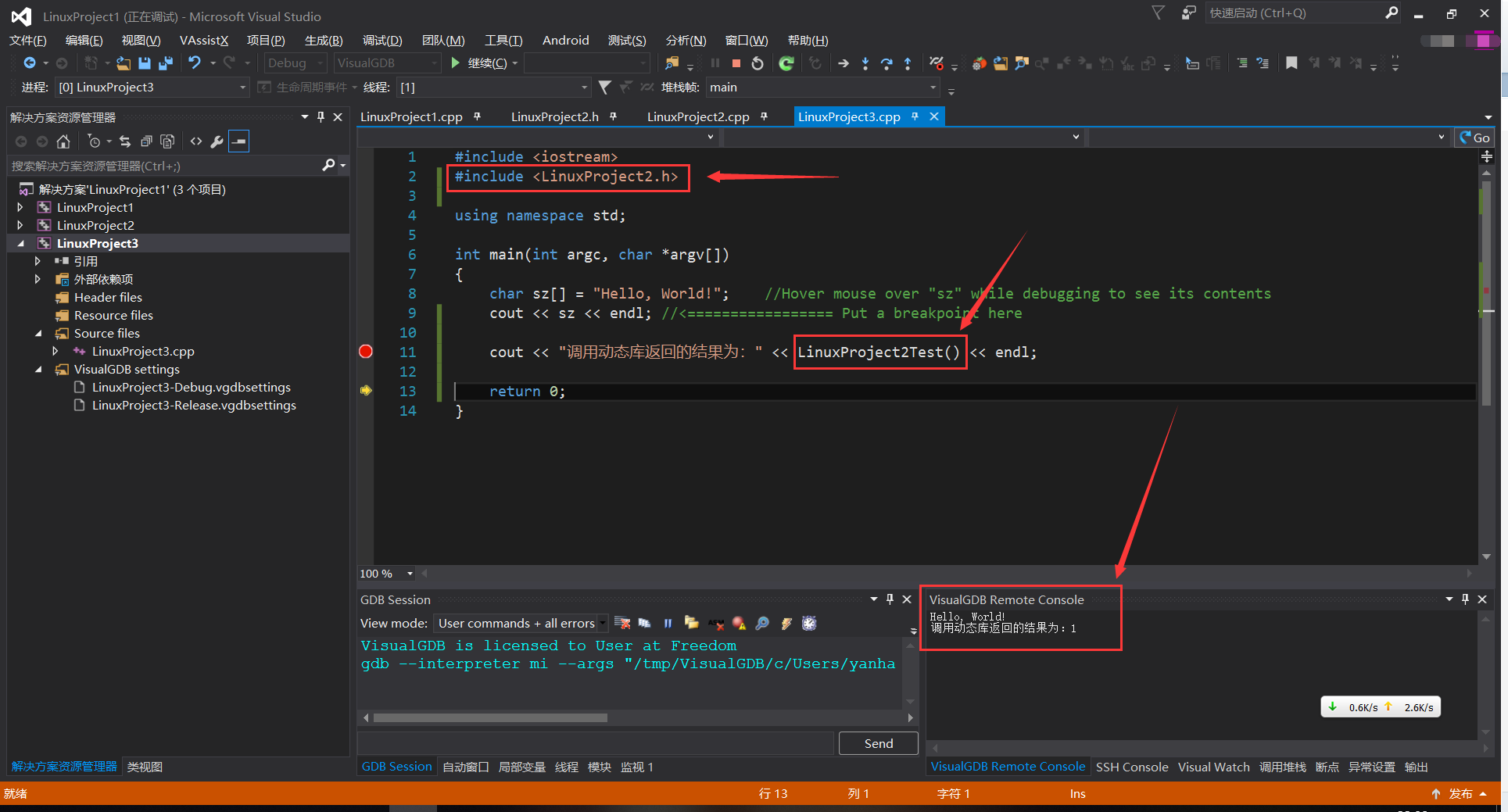Select LinuxProject3-Debug.vgdbsettings in Solution Explorer
The width and height of the screenshot is (1508, 812).
click(190, 387)
